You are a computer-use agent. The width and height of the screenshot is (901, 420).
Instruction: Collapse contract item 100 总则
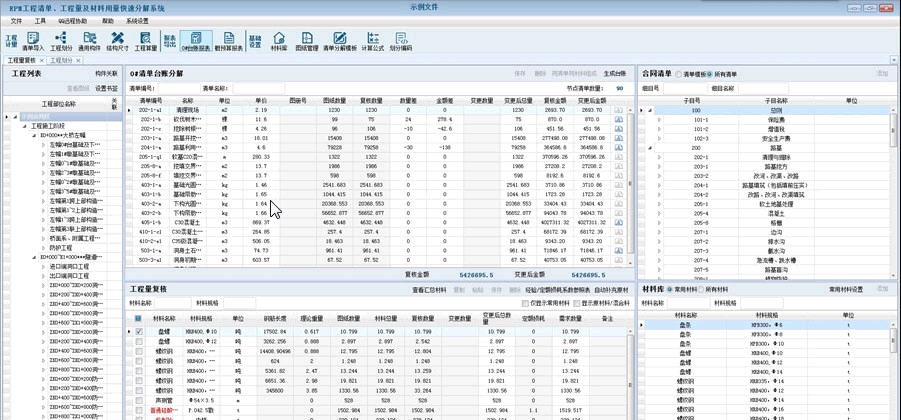click(650, 110)
